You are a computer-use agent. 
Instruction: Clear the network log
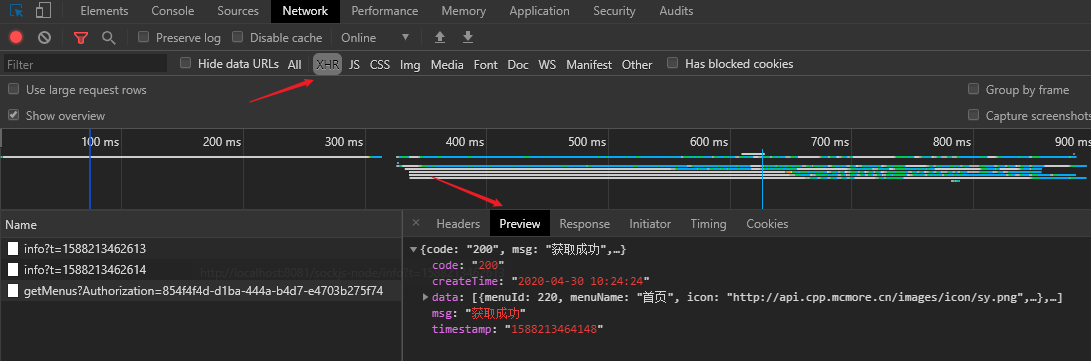pos(45,38)
